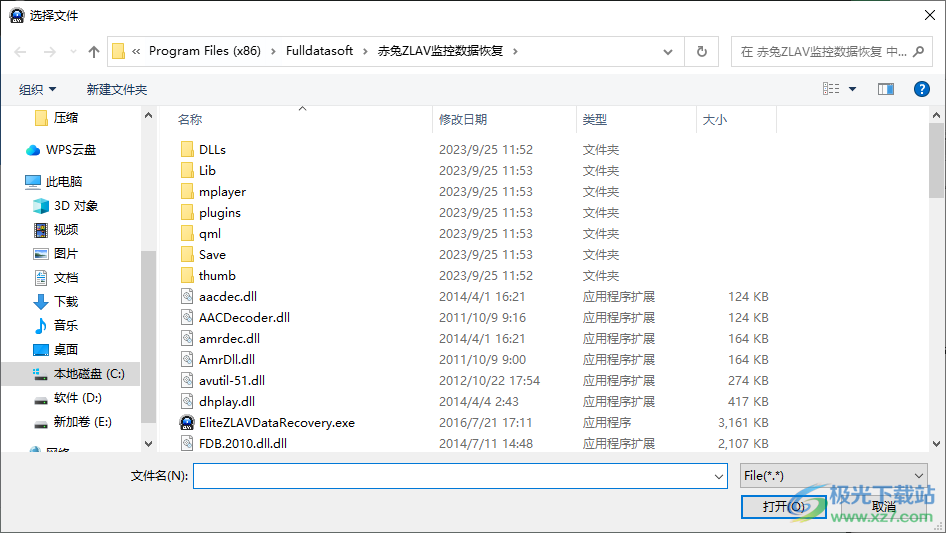Sort by 大小 column header

tap(715, 120)
